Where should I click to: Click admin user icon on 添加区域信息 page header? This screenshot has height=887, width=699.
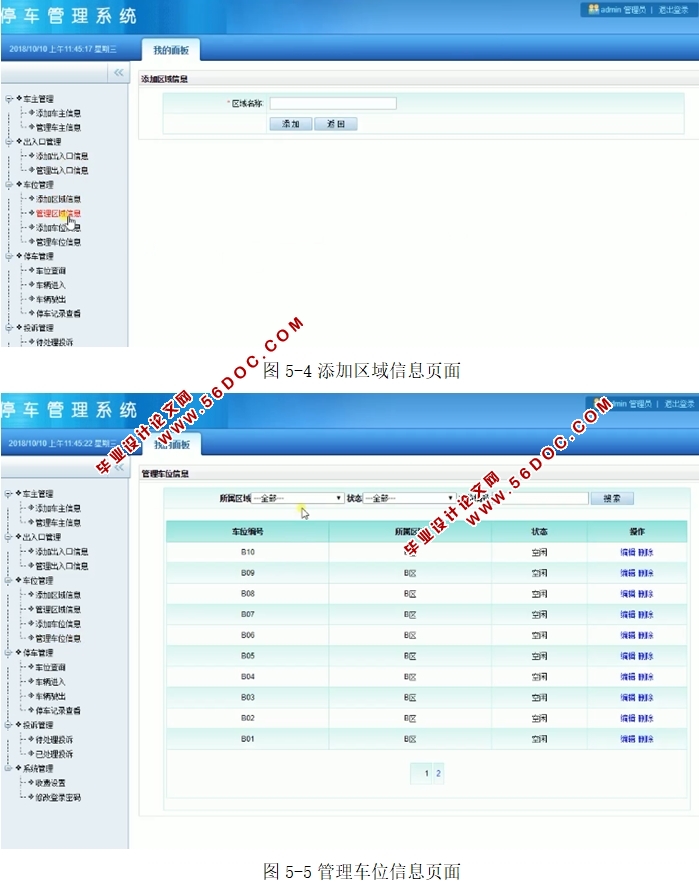593,9
